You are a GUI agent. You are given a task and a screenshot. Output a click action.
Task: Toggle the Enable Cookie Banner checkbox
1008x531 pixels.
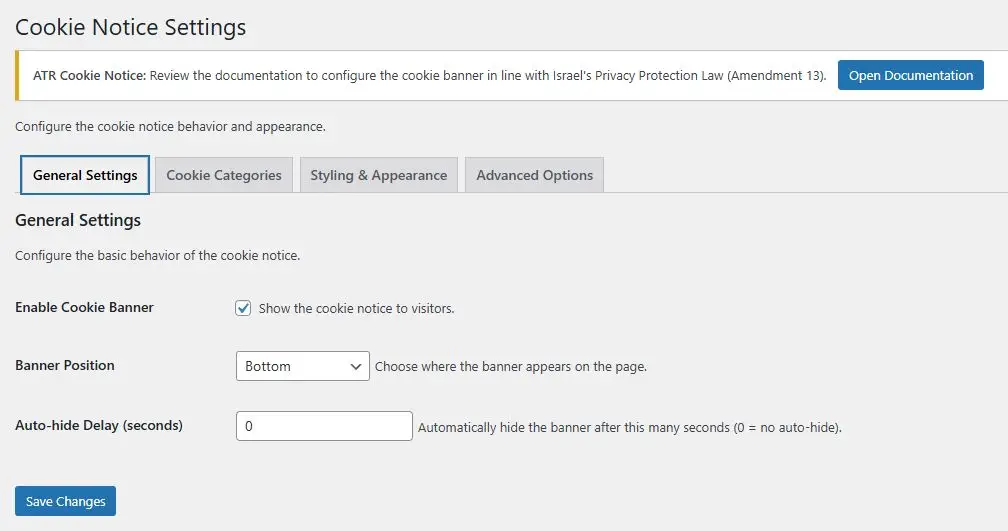(x=243, y=308)
